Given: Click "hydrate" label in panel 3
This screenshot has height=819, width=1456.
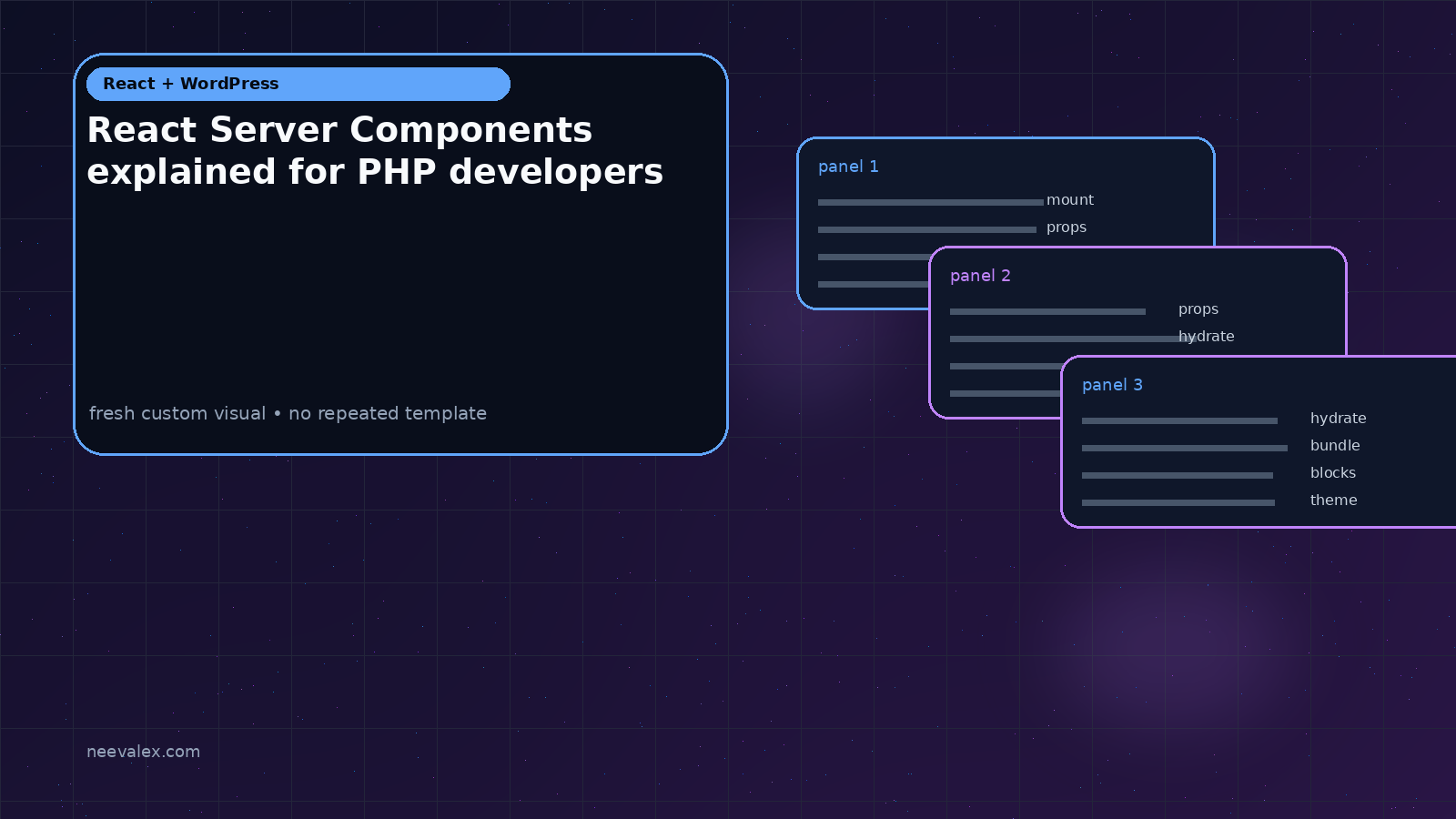Looking at the screenshot, I should coord(1339,419).
